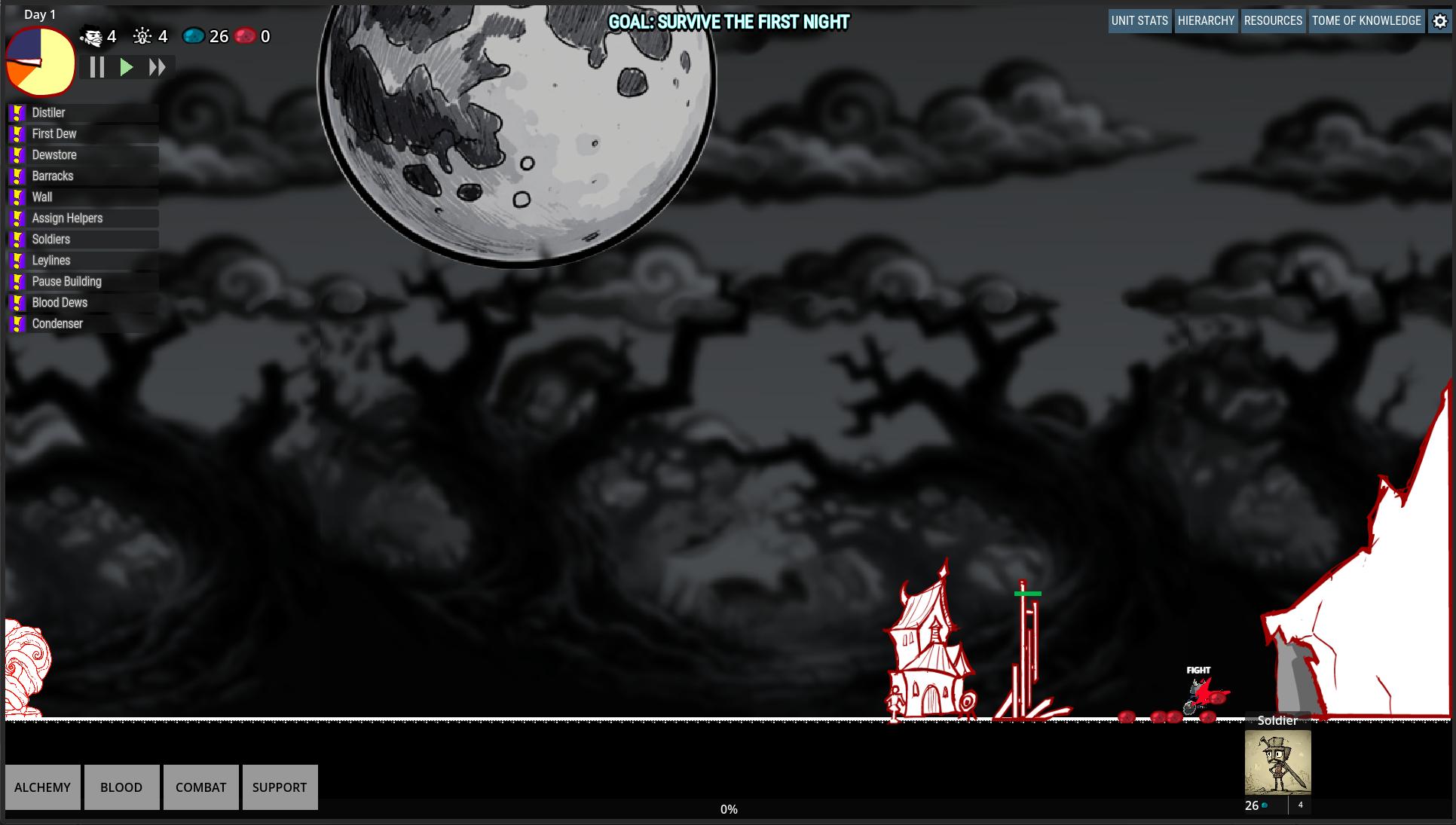Show the Resources panel
The height and width of the screenshot is (825, 1456).
1273,21
